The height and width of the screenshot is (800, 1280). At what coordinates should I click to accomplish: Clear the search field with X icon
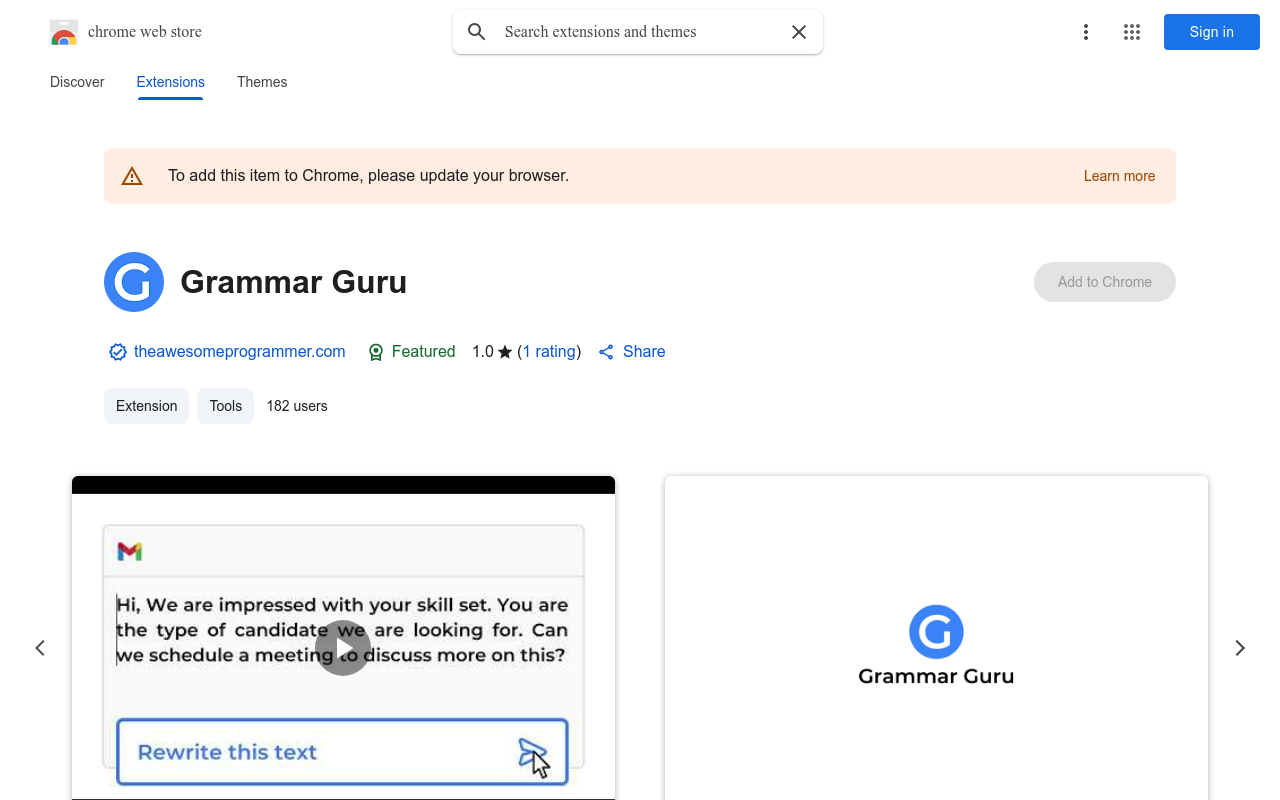click(799, 32)
